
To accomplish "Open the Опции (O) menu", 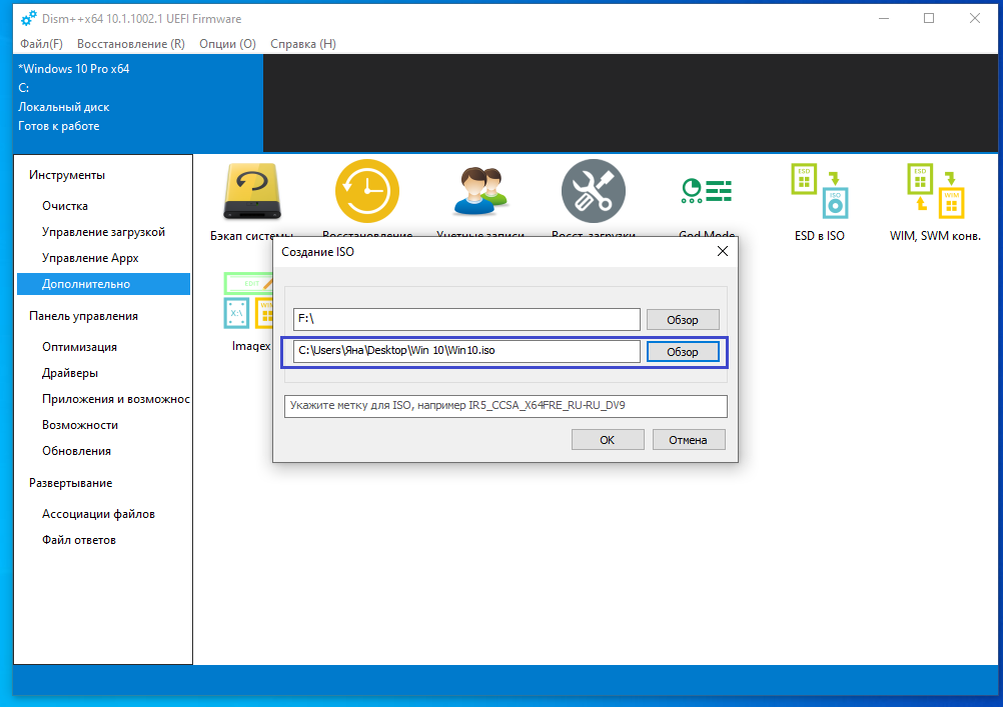I will point(227,44).
